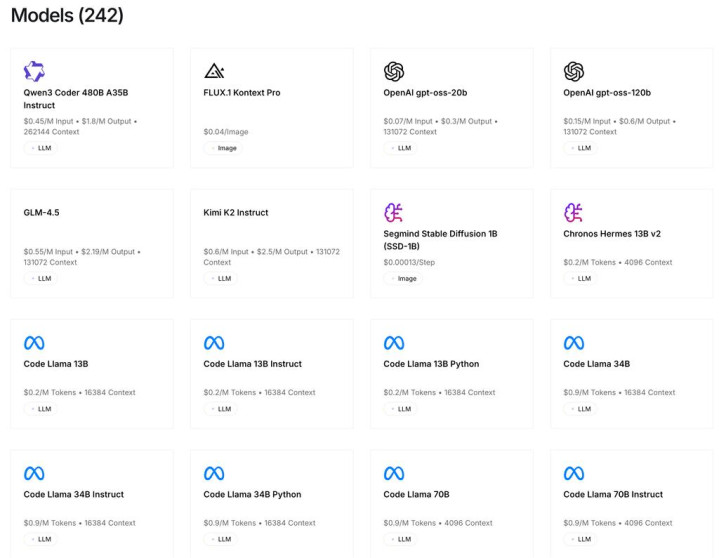This screenshot has height=558, width=719.
Task: Select LLM tag on Code Llama 34B card
Action: pyautogui.click(x=582, y=409)
